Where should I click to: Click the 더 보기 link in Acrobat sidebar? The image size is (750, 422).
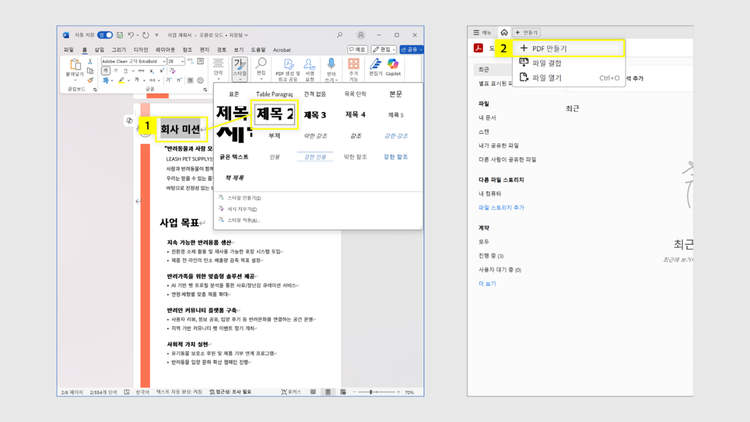click(487, 284)
